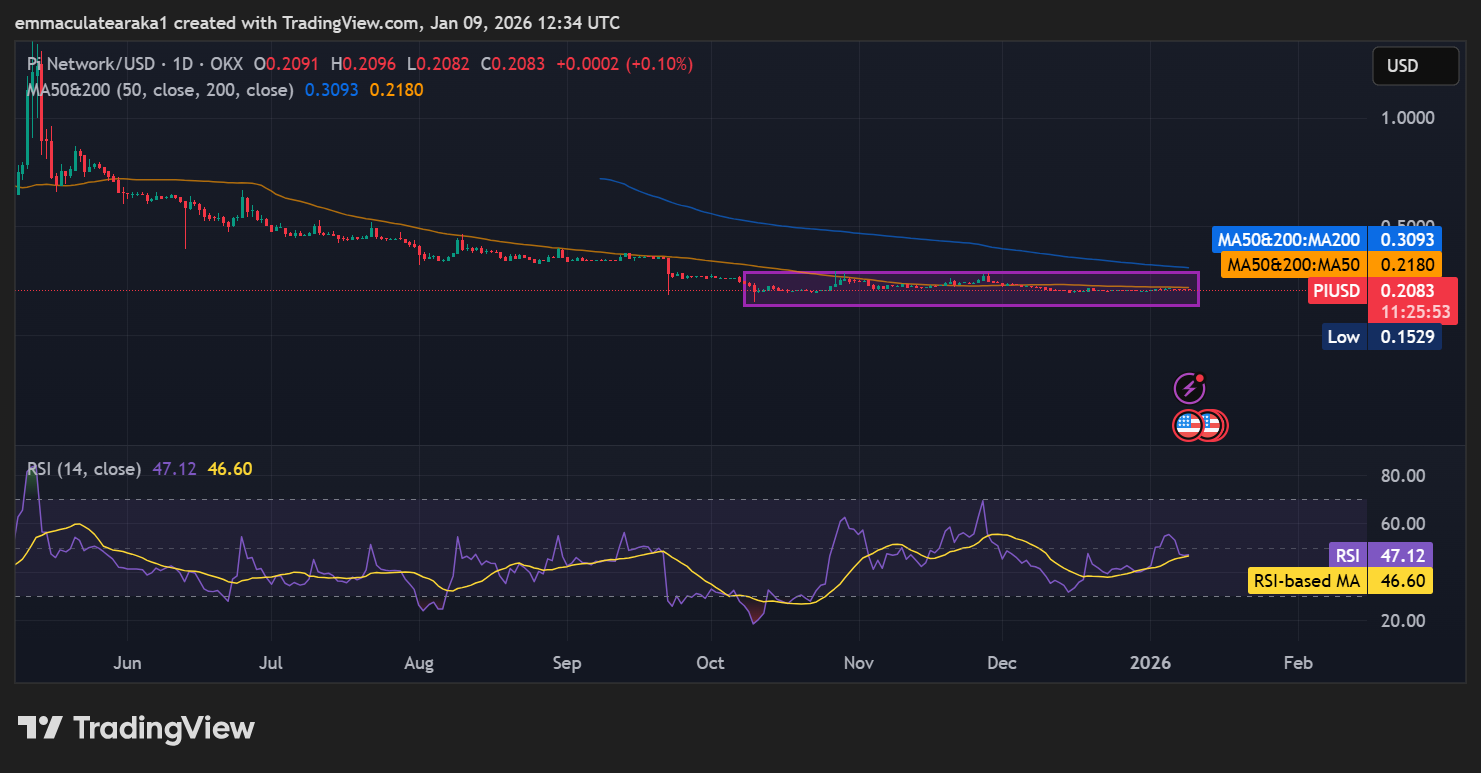
Task: Select the 2026 label on the time axis
Action: (x=1152, y=662)
